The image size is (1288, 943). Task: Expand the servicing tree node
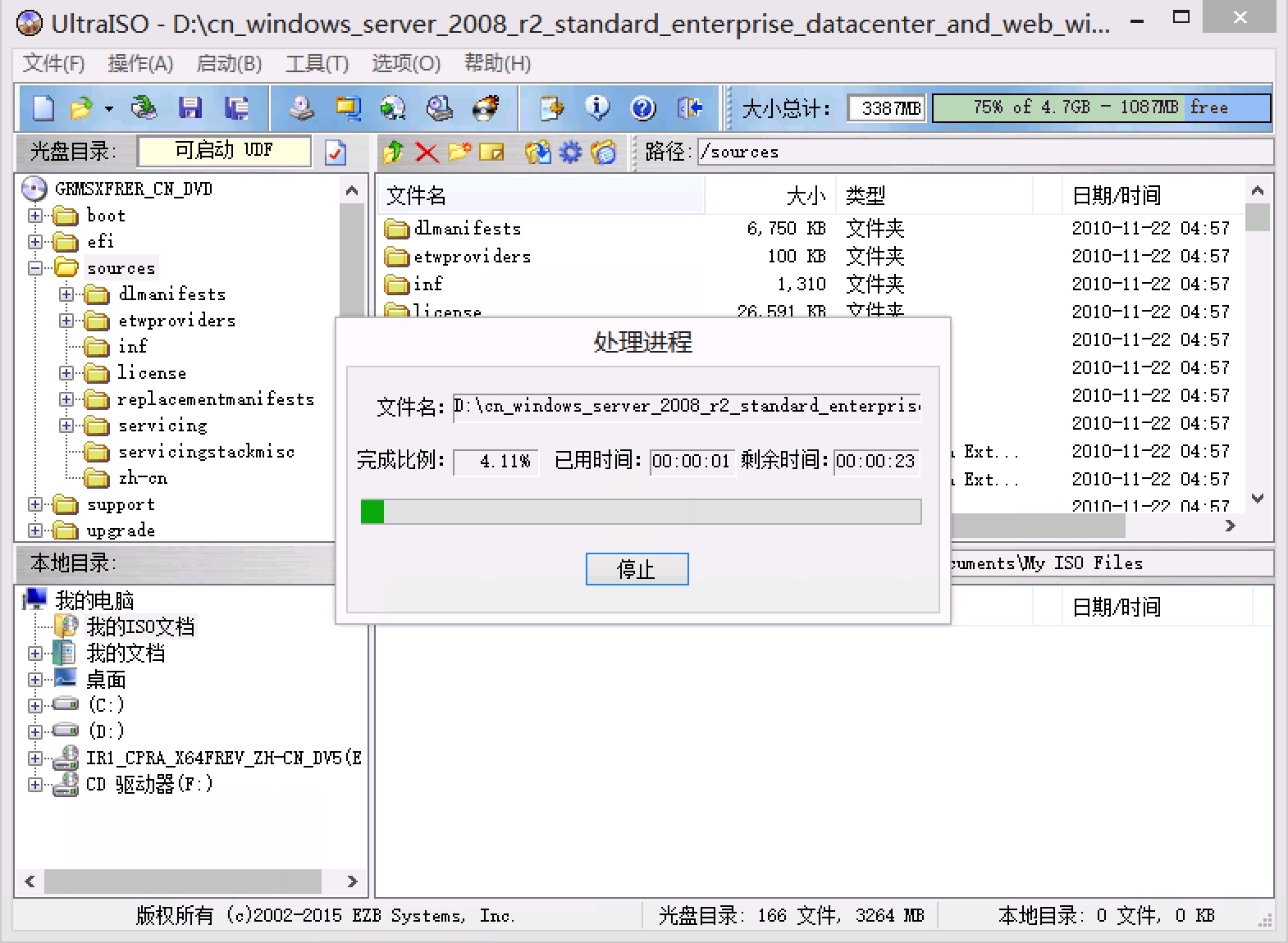pos(66,426)
